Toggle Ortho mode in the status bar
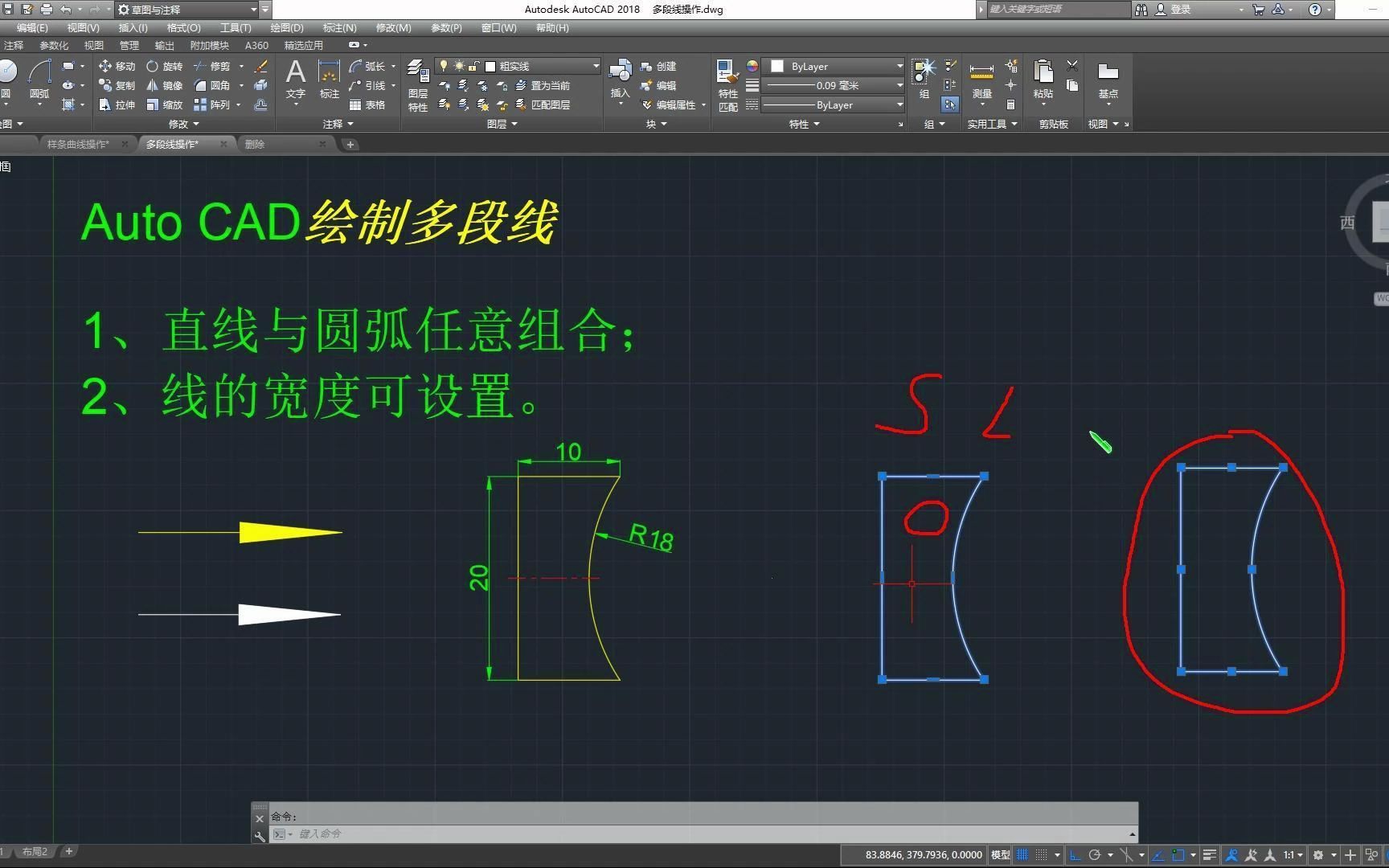The width and height of the screenshot is (1389, 868). pyautogui.click(x=1076, y=855)
